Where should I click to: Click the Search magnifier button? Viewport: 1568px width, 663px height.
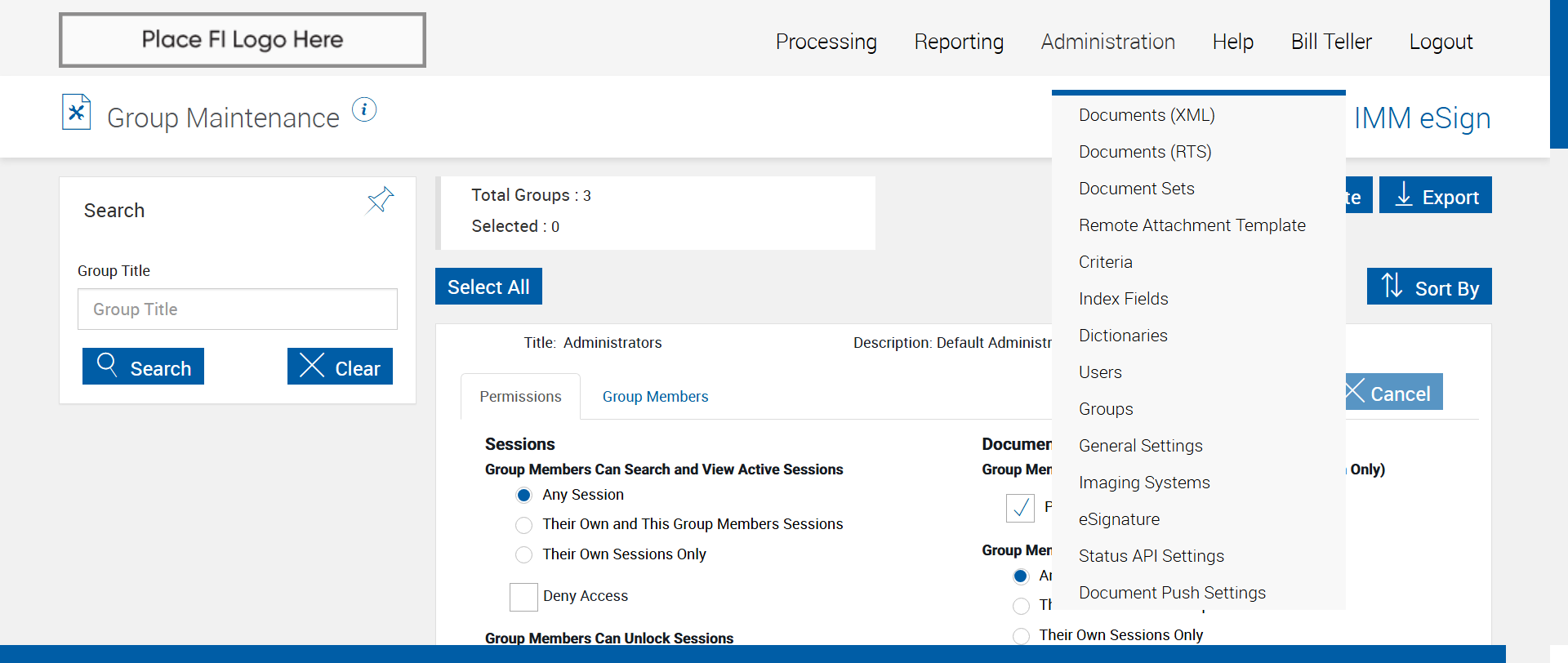(x=143, y=367)
